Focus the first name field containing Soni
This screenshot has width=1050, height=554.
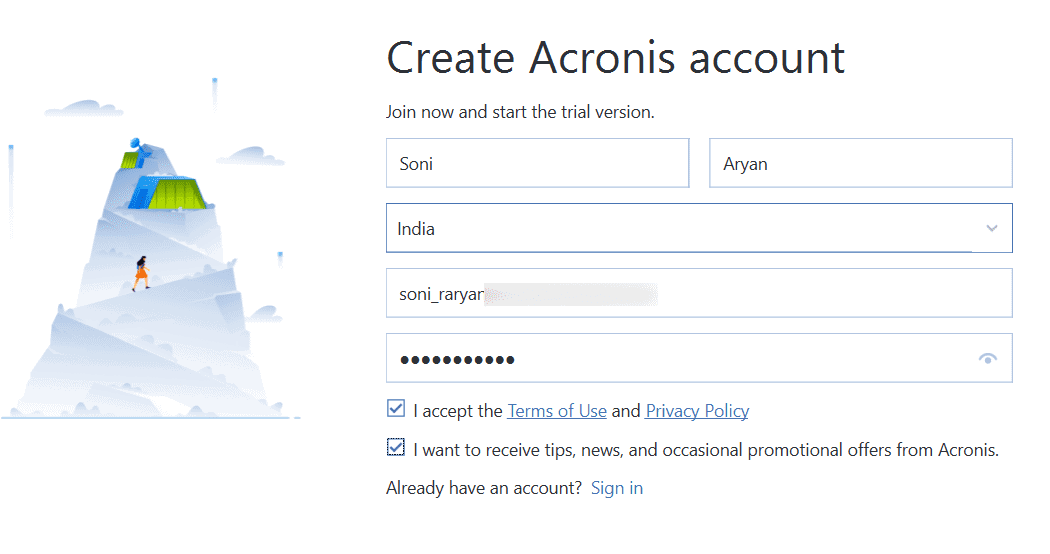(538, 163)
